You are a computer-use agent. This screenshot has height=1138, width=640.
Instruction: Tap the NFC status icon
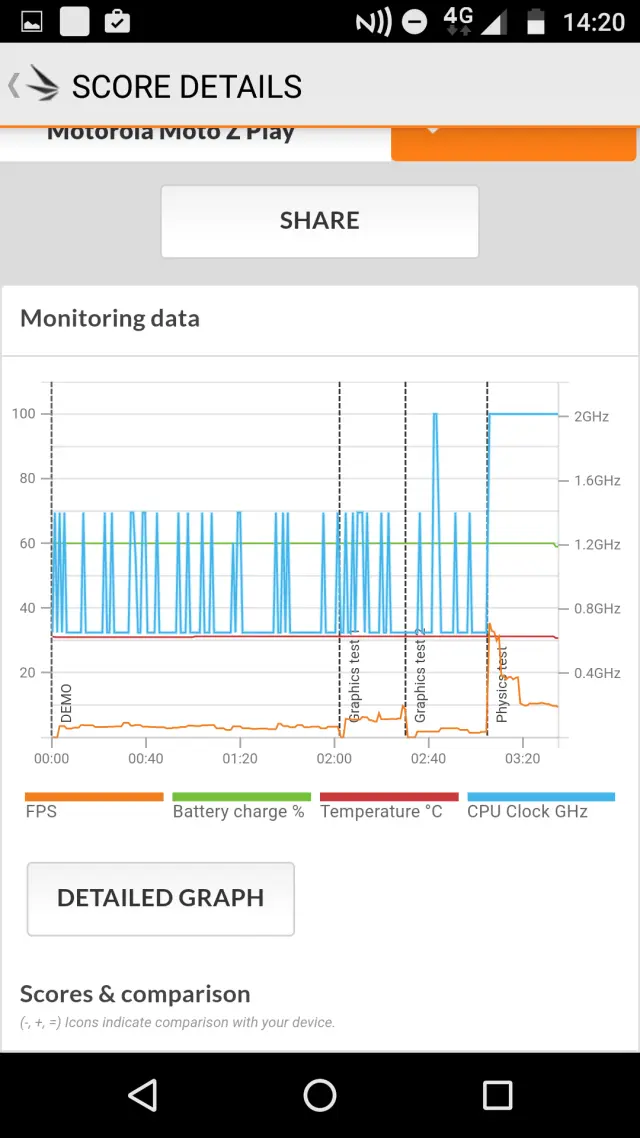tap(373, 21)
